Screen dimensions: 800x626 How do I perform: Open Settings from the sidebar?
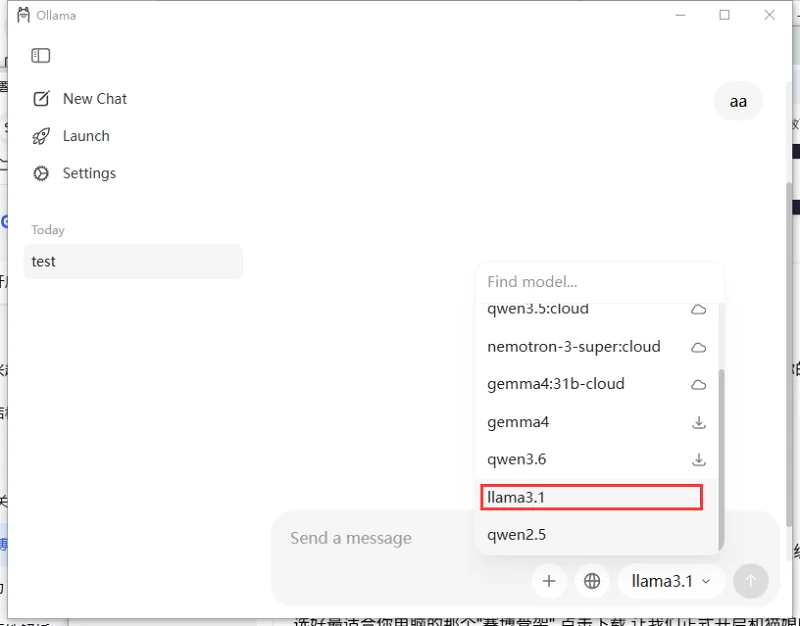(74, 173)
